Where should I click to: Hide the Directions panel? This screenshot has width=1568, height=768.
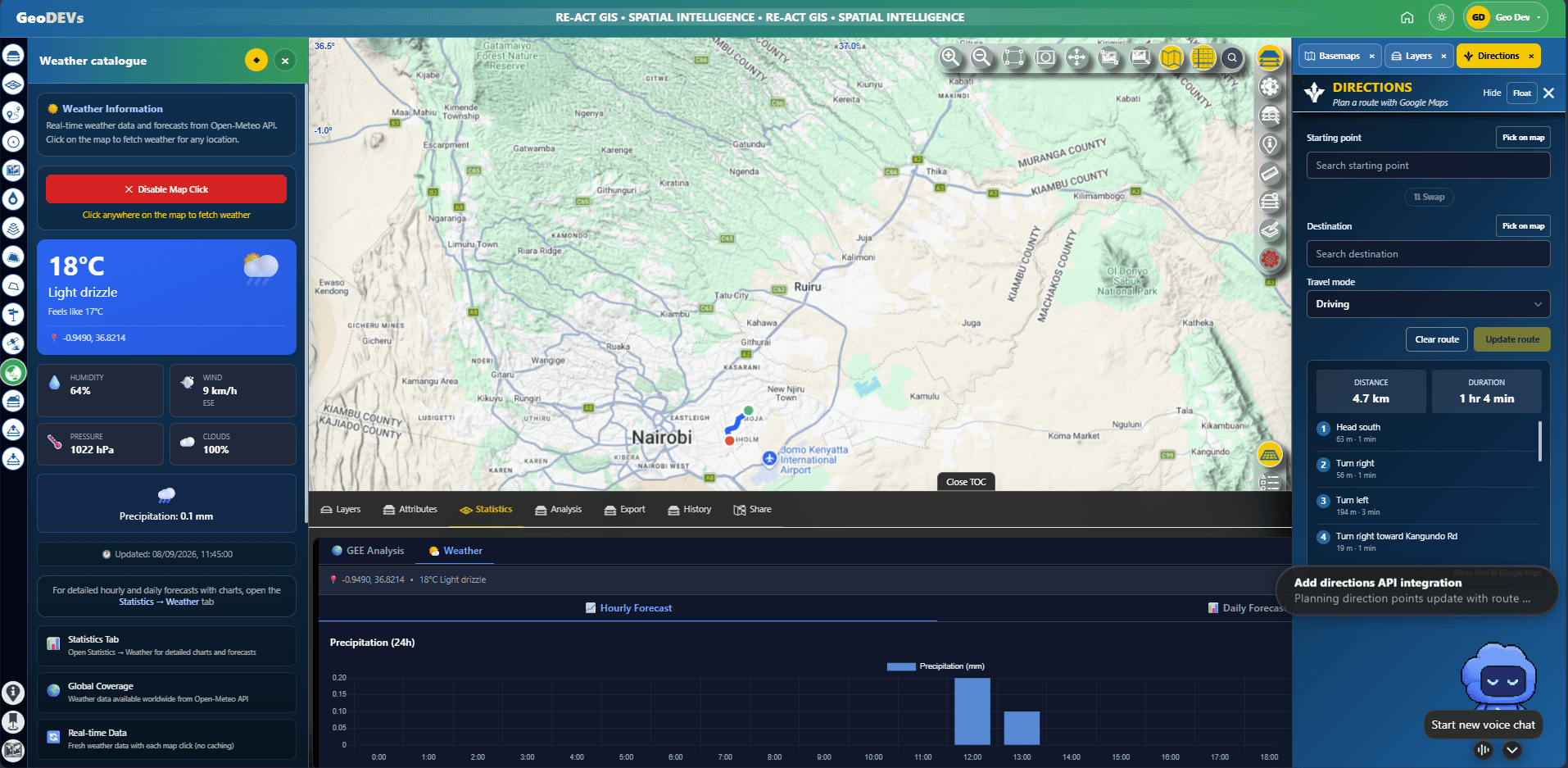tap(1492, 93)
